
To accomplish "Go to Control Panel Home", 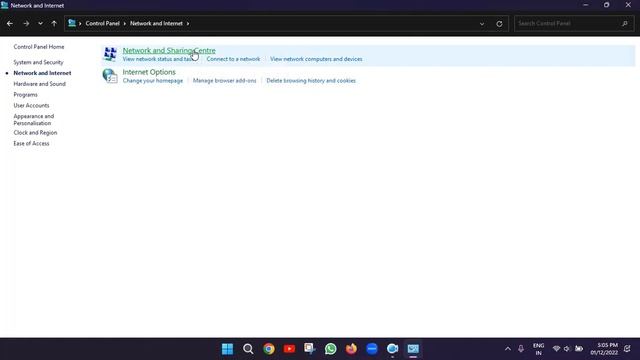I will tap(39, 47).
